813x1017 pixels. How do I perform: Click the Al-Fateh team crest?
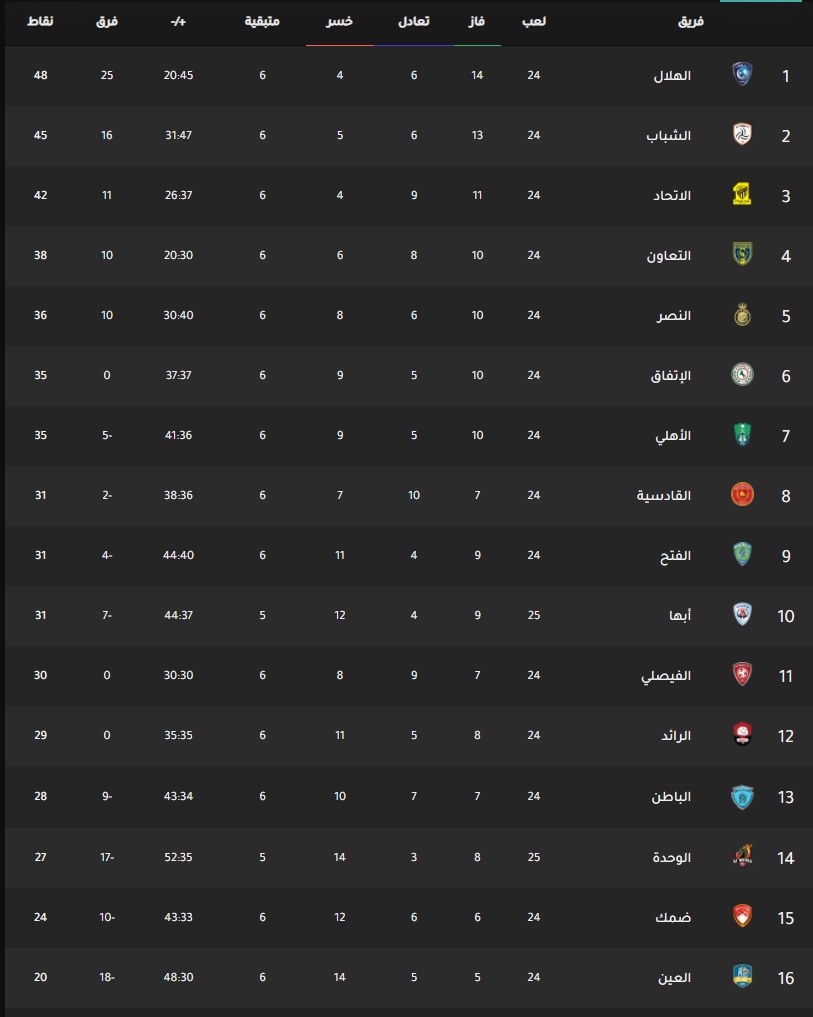point(742,555)
